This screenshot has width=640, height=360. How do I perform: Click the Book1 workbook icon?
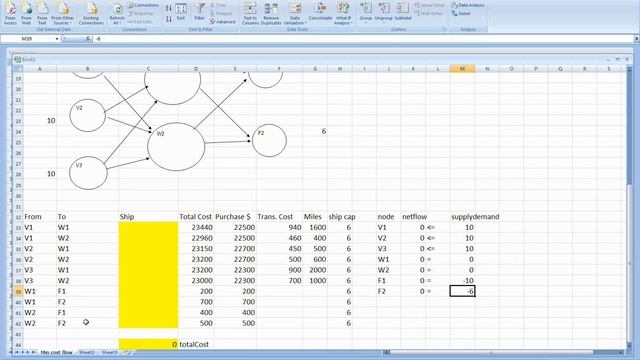[x=17, y=59]
